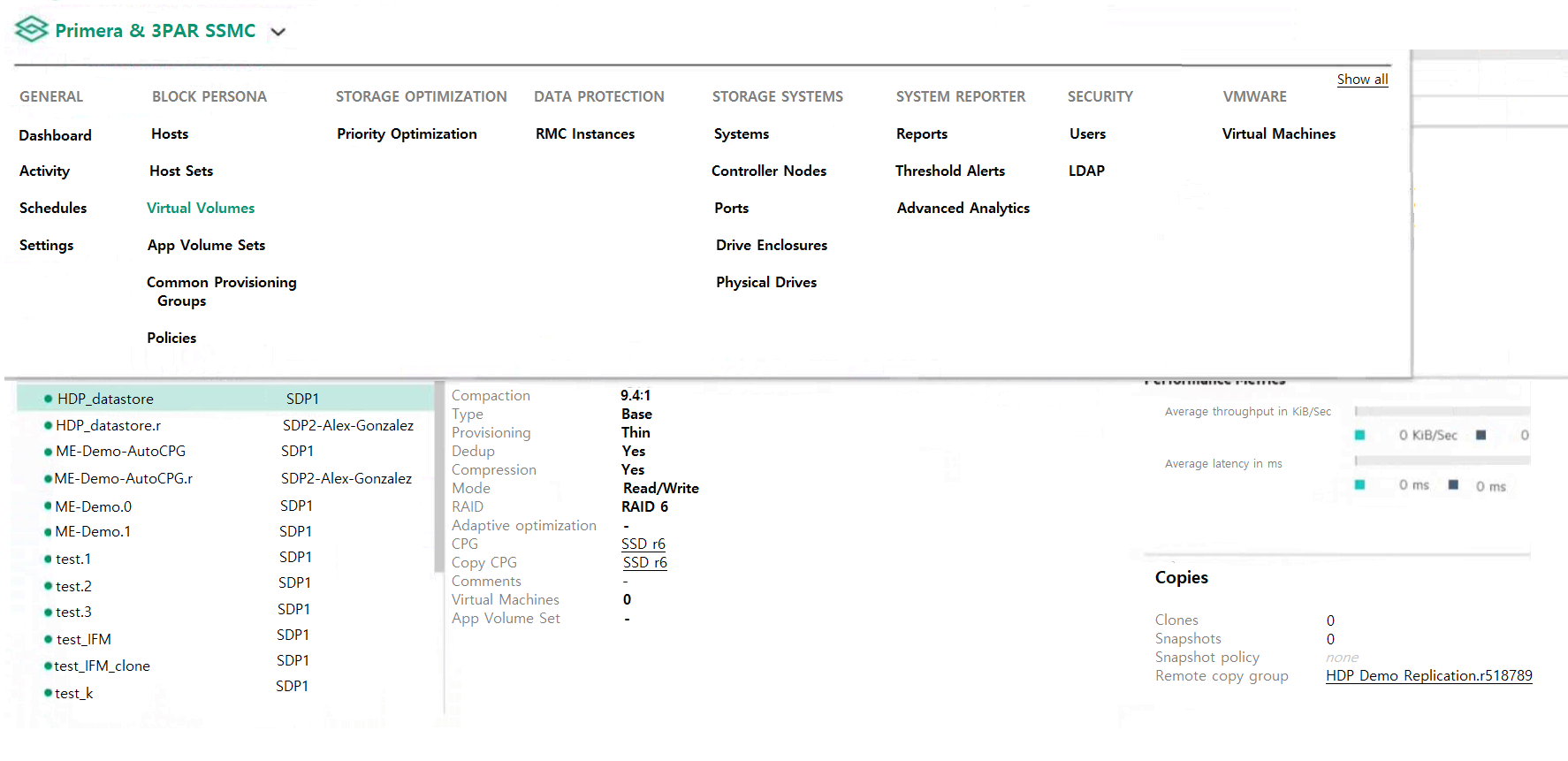Image resolution: width=1568 pixels, height=761 pixels.
Task: Open Physical Drives
Action: pyautogui.click(x=766, y=283)
